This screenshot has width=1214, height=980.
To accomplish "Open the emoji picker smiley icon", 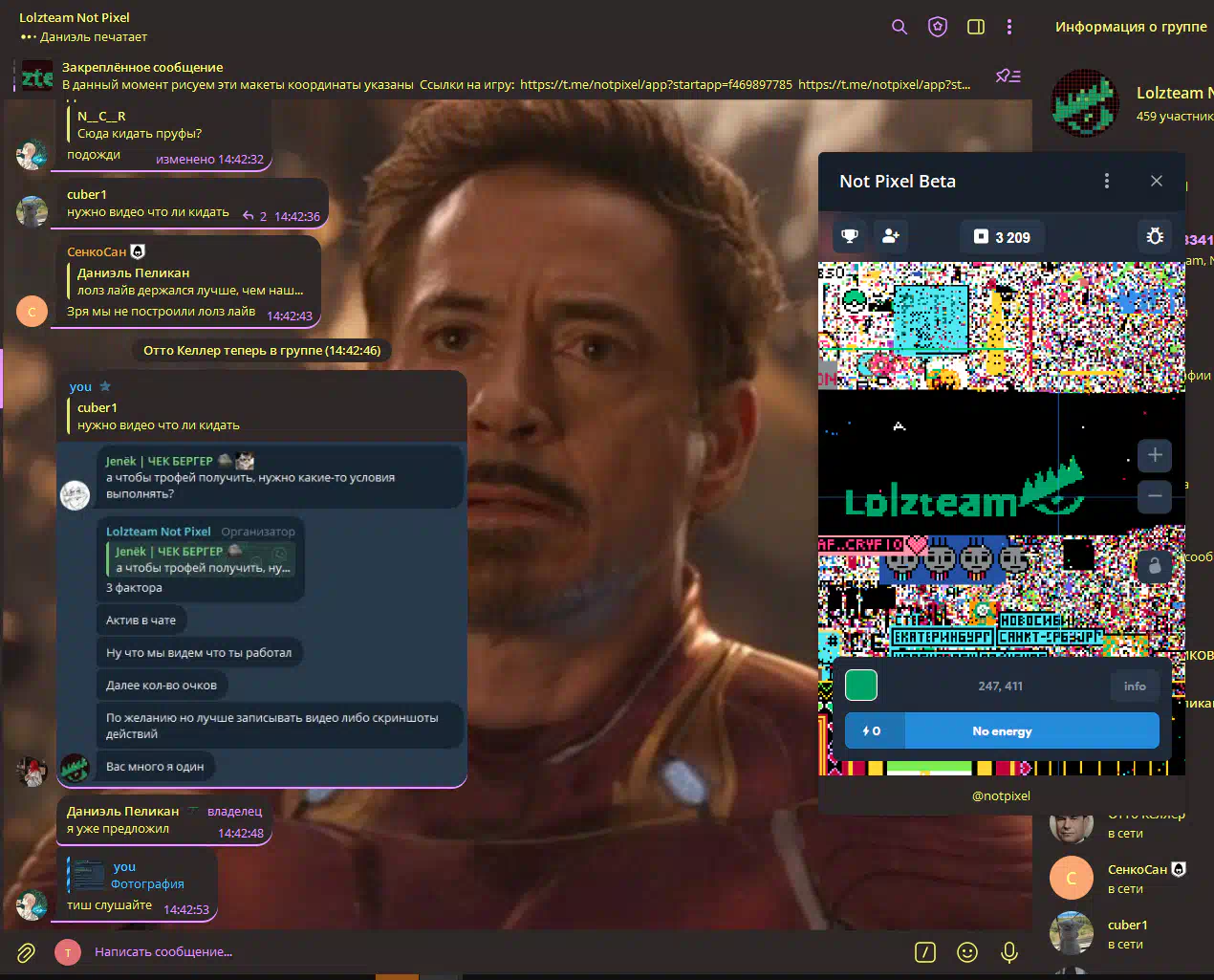I will click(x=967, y=952).
